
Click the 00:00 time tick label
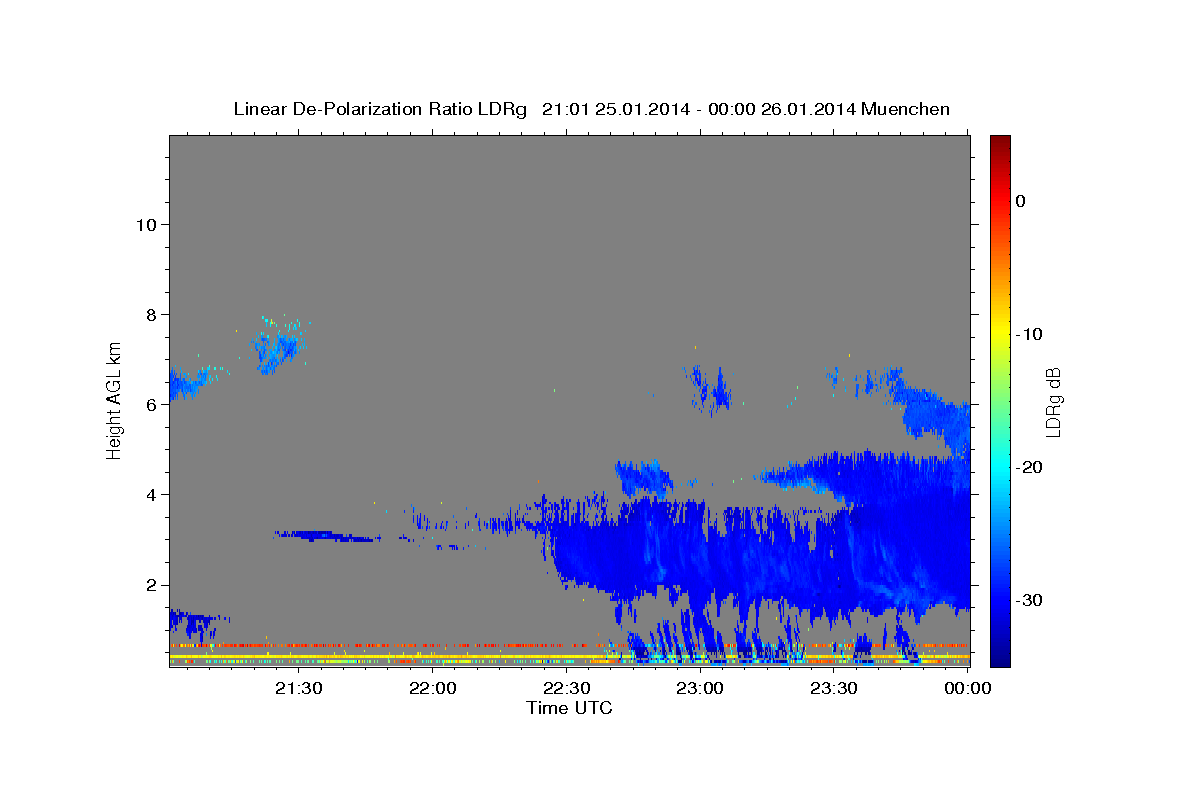pos(967,688)
